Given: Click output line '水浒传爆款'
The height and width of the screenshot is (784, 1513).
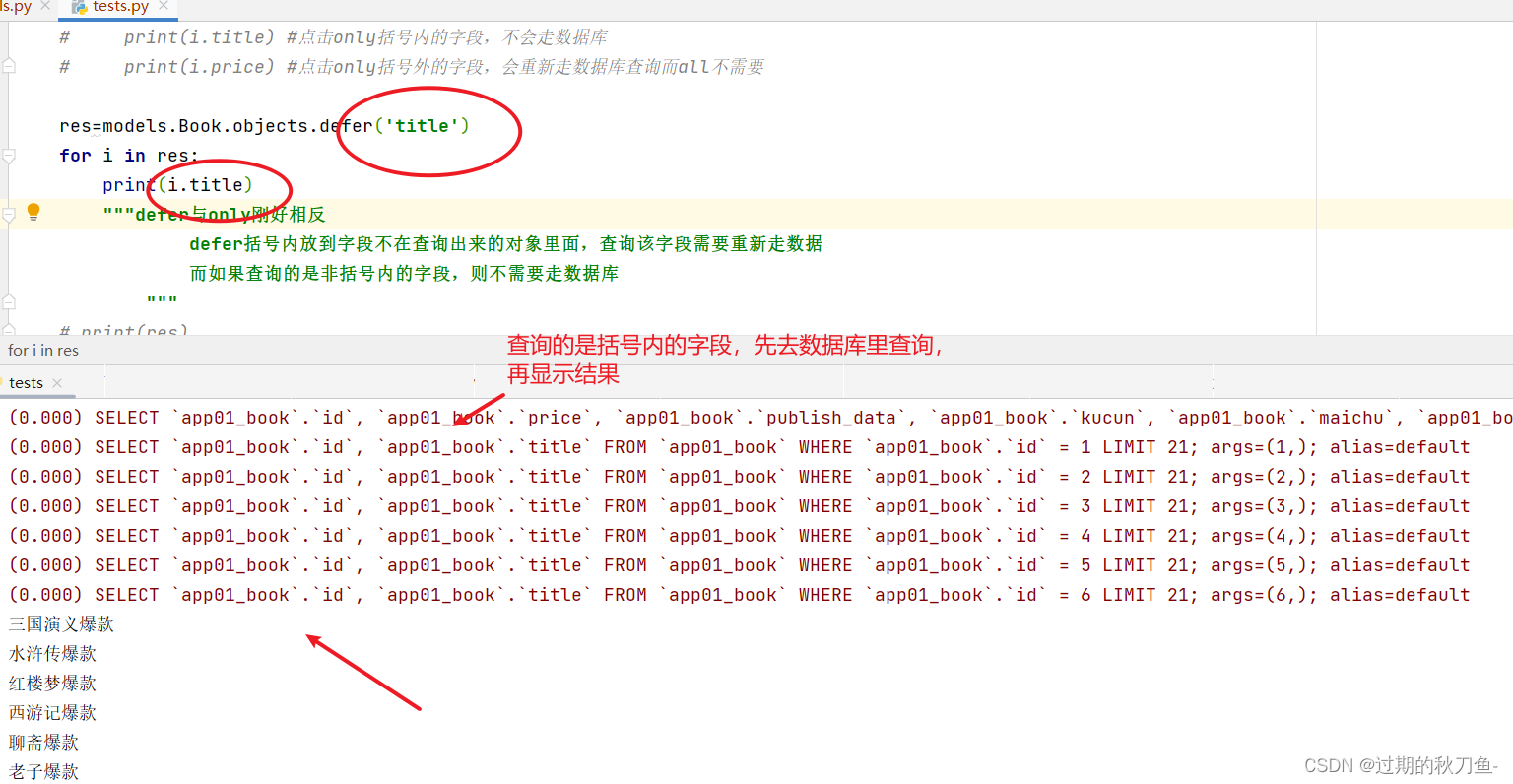Looking at the screenshot, I should click(52, 654).
